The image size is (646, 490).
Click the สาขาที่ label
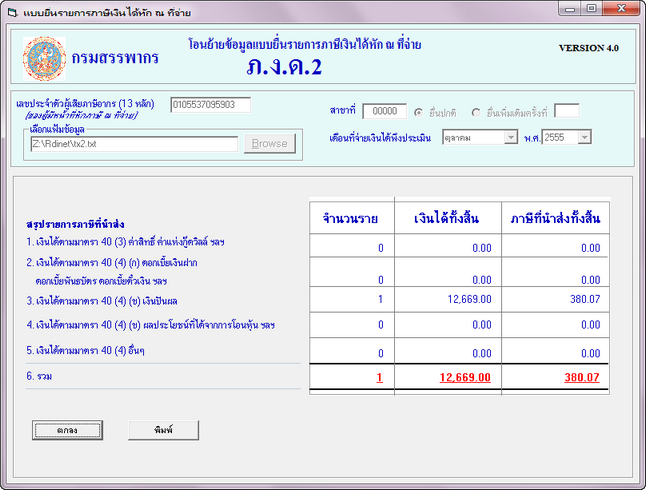pos(342,110)
